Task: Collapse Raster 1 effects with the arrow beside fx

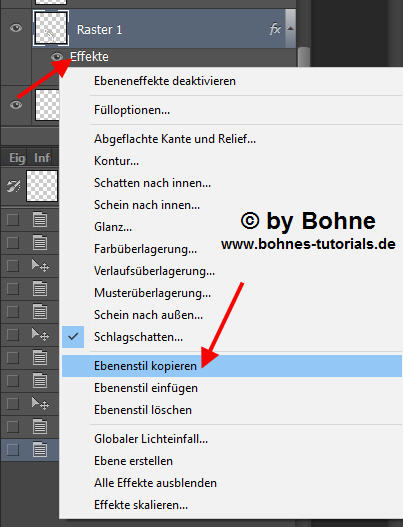Action: point(290,29)
